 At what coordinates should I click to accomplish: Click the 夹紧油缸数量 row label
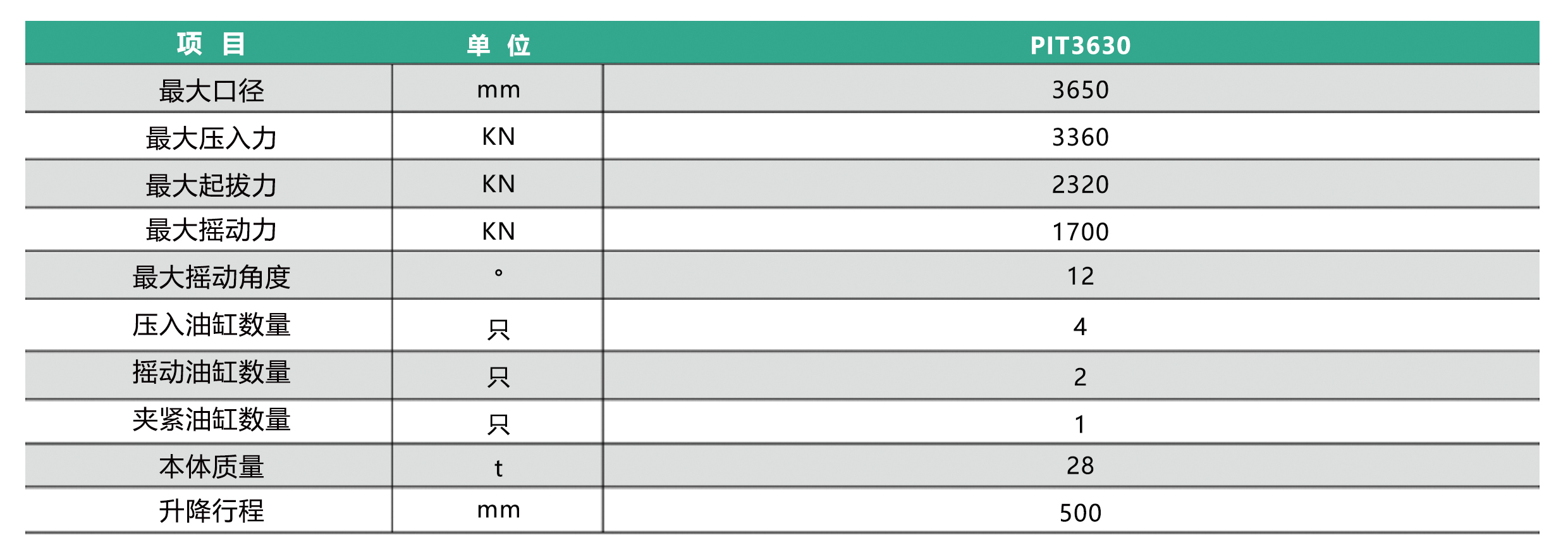211,420
